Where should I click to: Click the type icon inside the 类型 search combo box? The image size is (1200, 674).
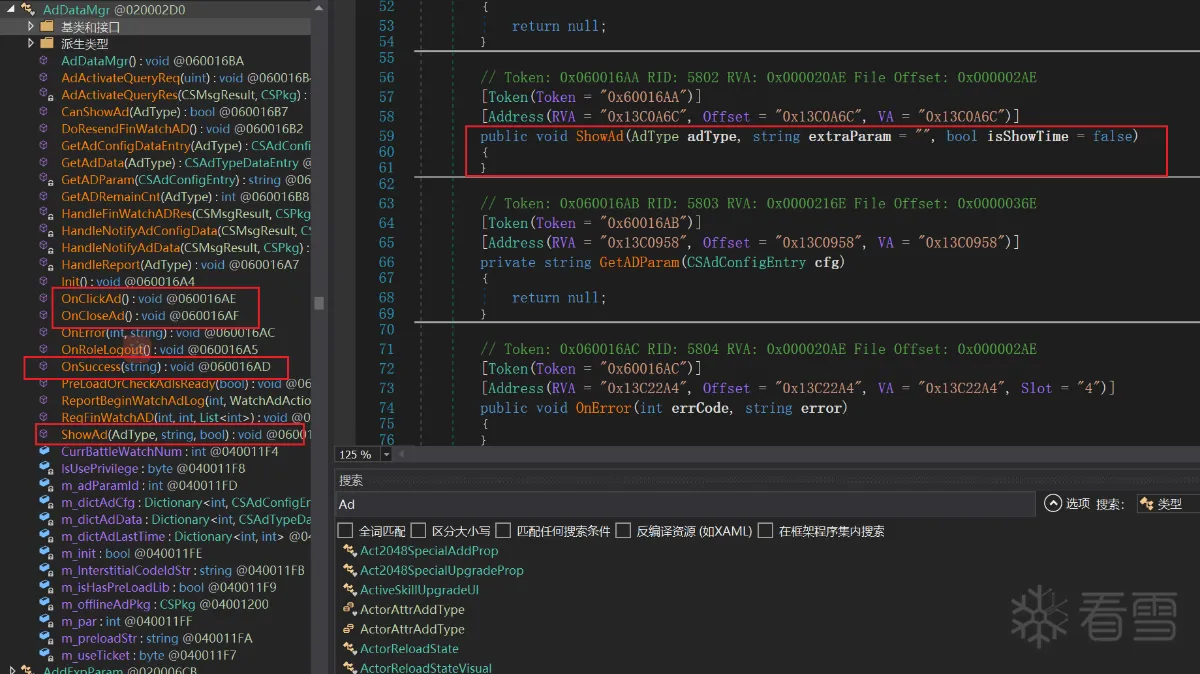1148,504
